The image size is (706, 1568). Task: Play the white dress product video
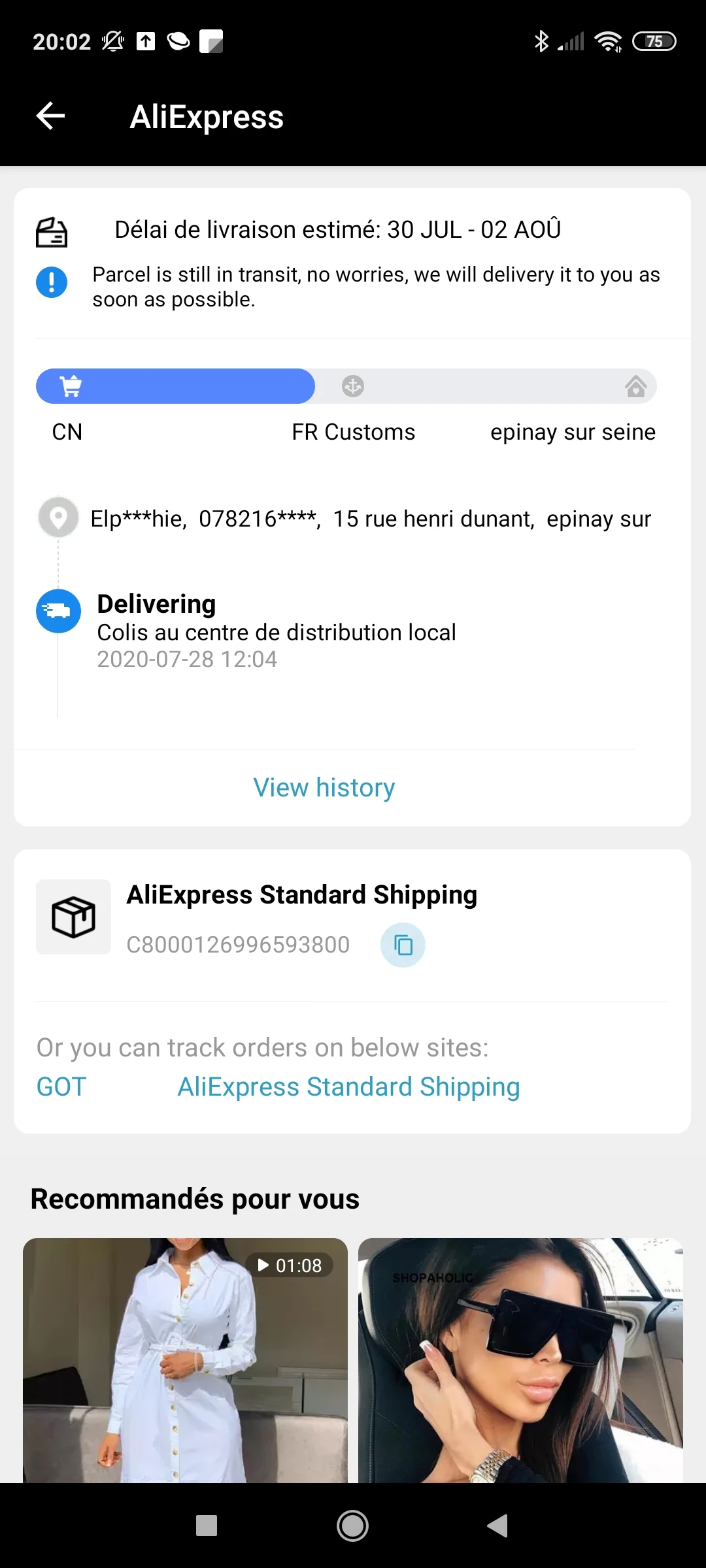pos(185,1359)
